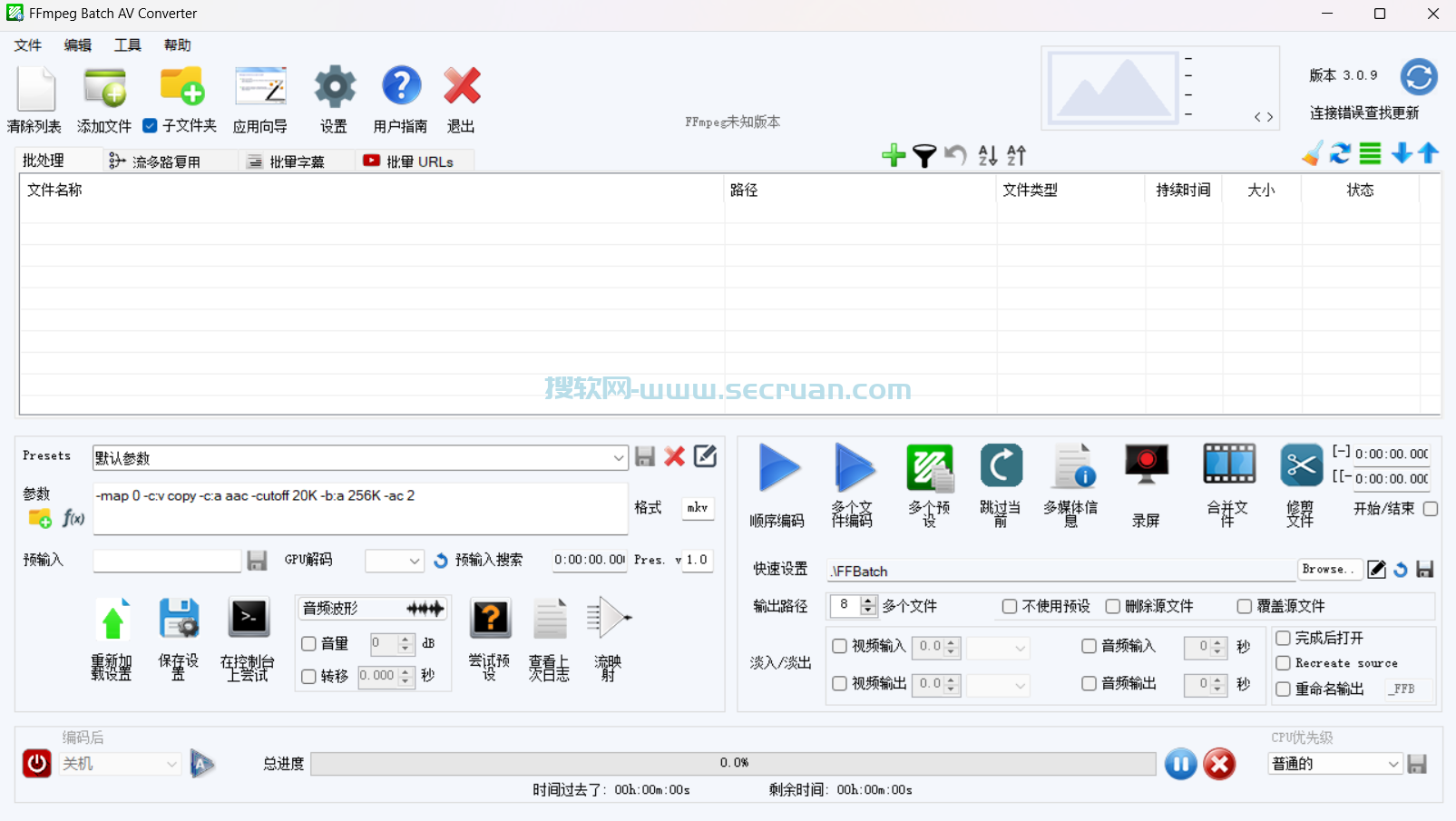Viewport: 1456px width, 821px height.
Task: Check the 音量 volume checkbox
Action: point(309,644)
